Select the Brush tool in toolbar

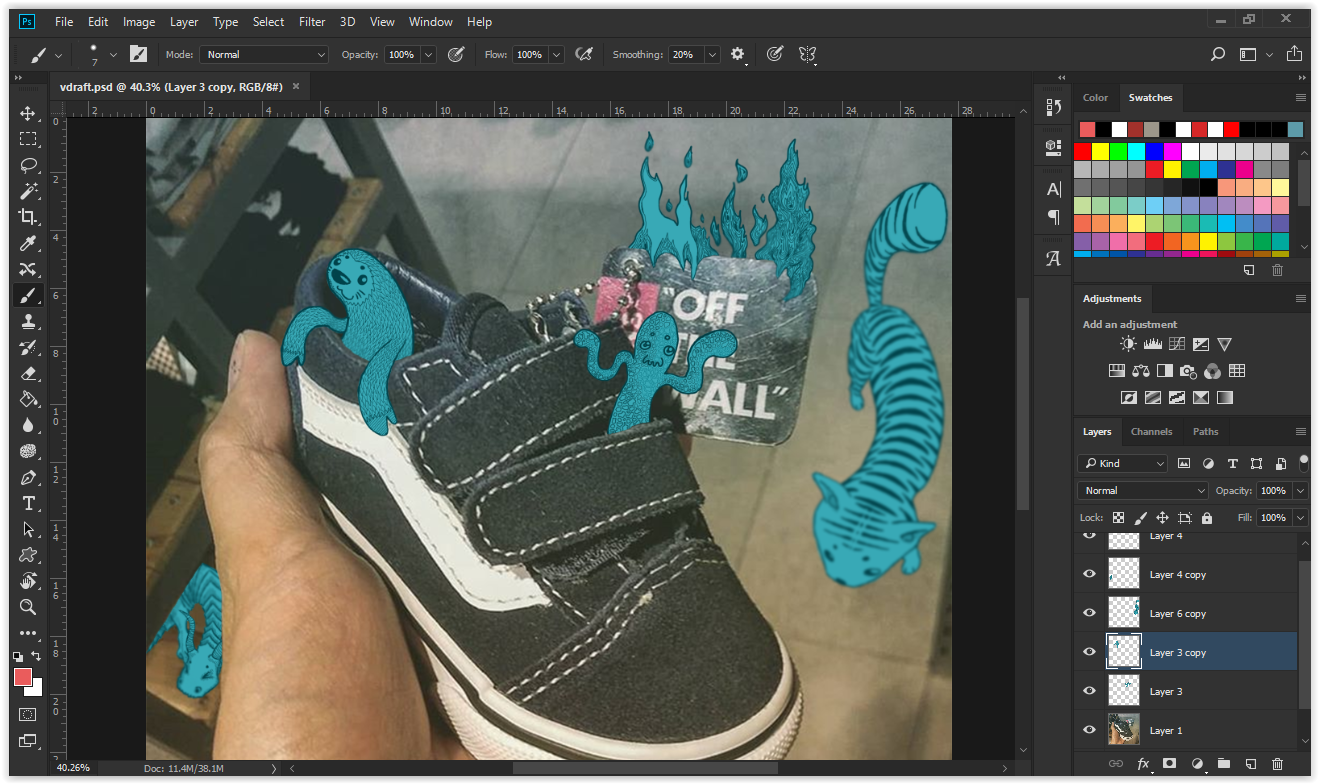[28, 295]
